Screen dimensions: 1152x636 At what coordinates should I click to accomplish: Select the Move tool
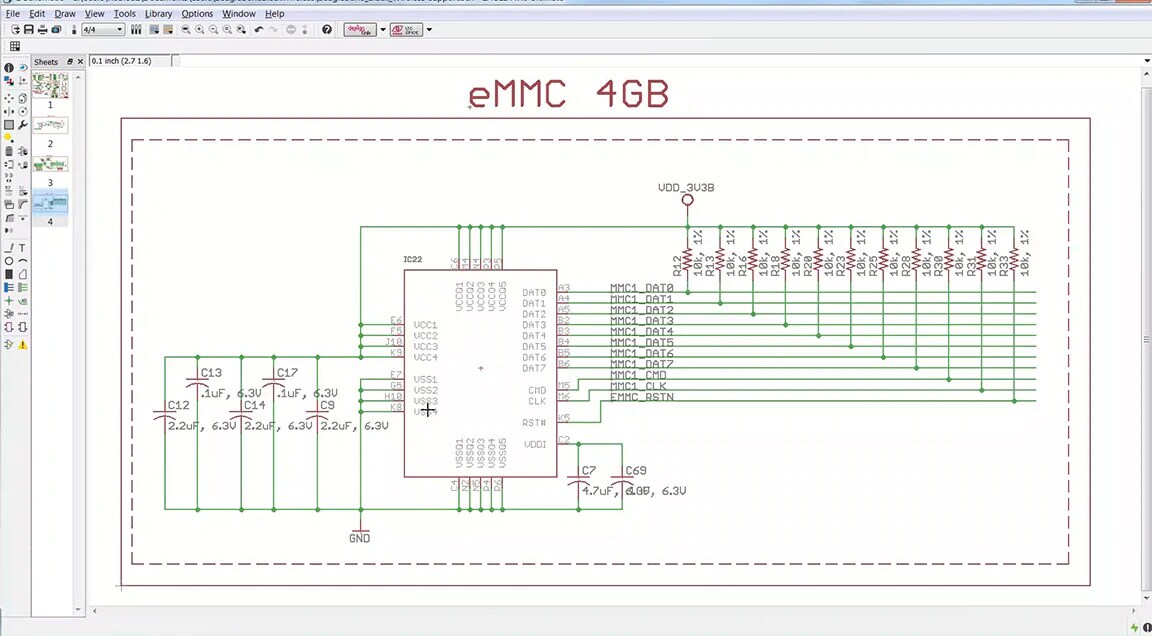point(8,99)
